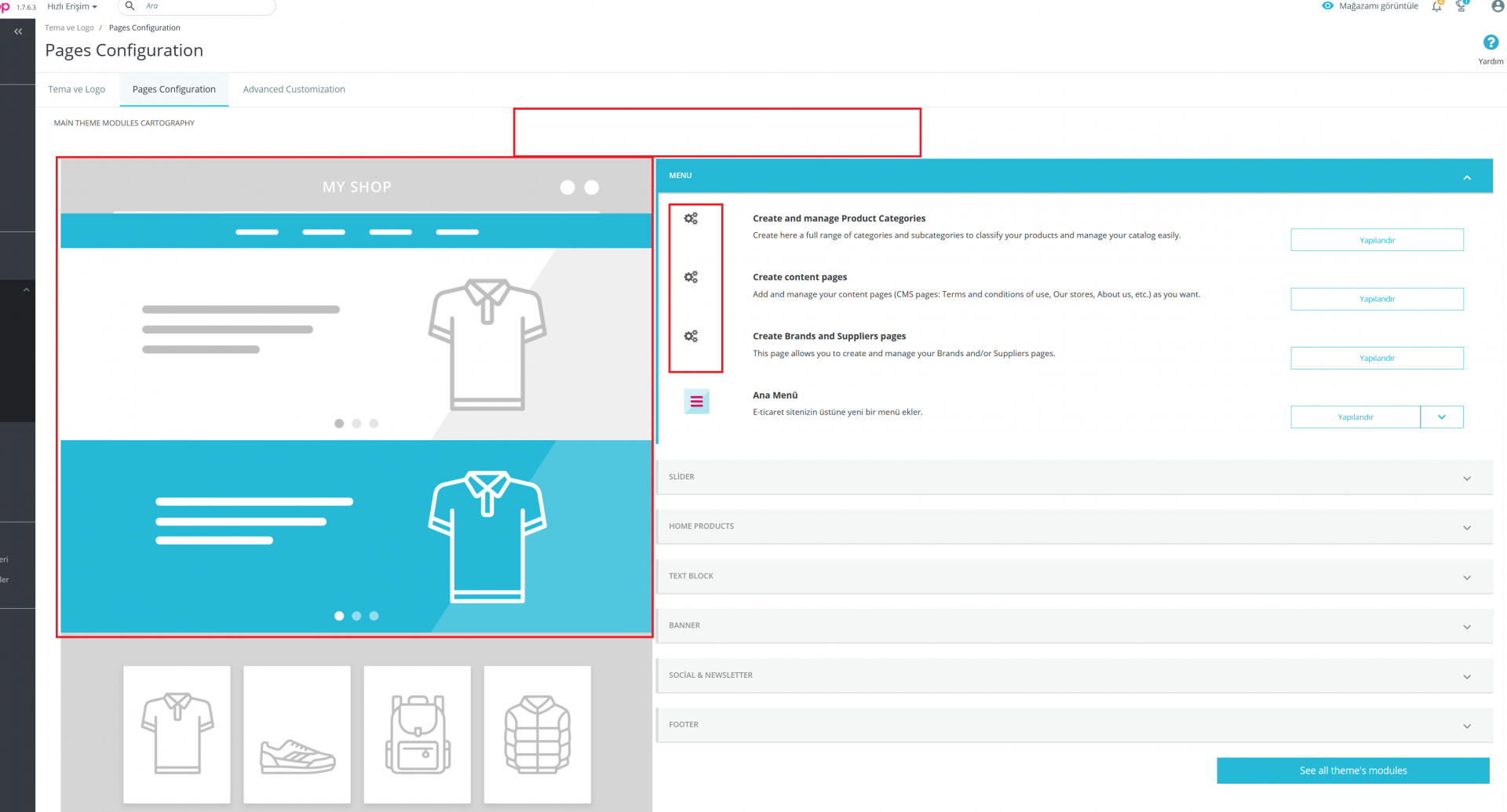Open the Advanced Customization tab
Viewport: 1507px width, 812px height.
click(x=294, y=89)
